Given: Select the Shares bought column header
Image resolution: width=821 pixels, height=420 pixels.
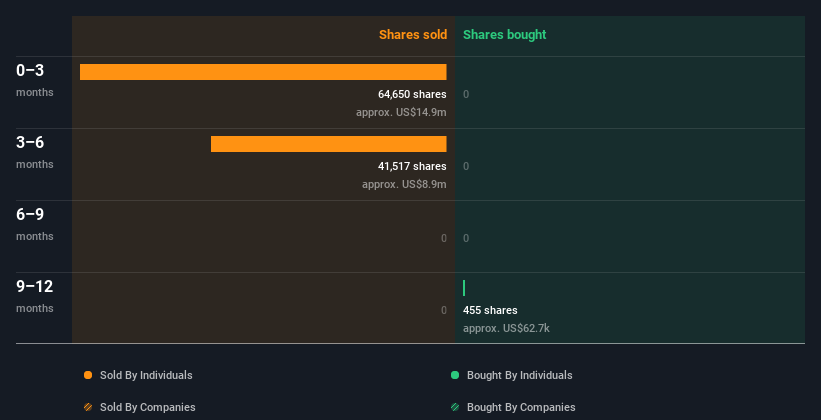Looking at the screenshot, I should pos(504,35).
